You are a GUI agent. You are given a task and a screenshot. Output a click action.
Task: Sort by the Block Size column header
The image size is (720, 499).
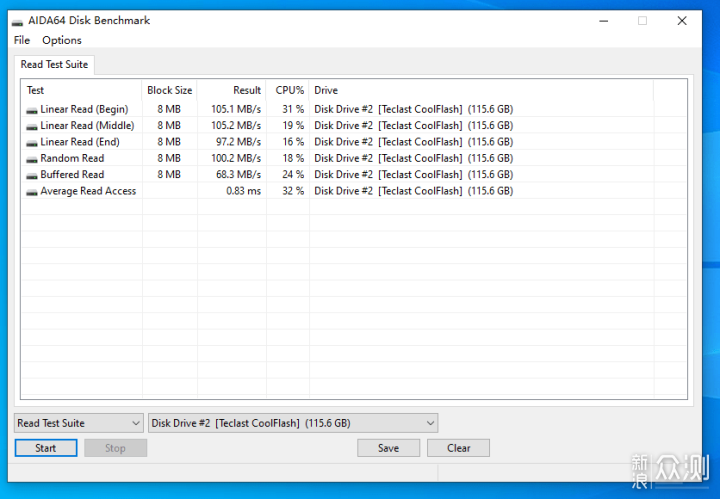[x=169, y=90]
